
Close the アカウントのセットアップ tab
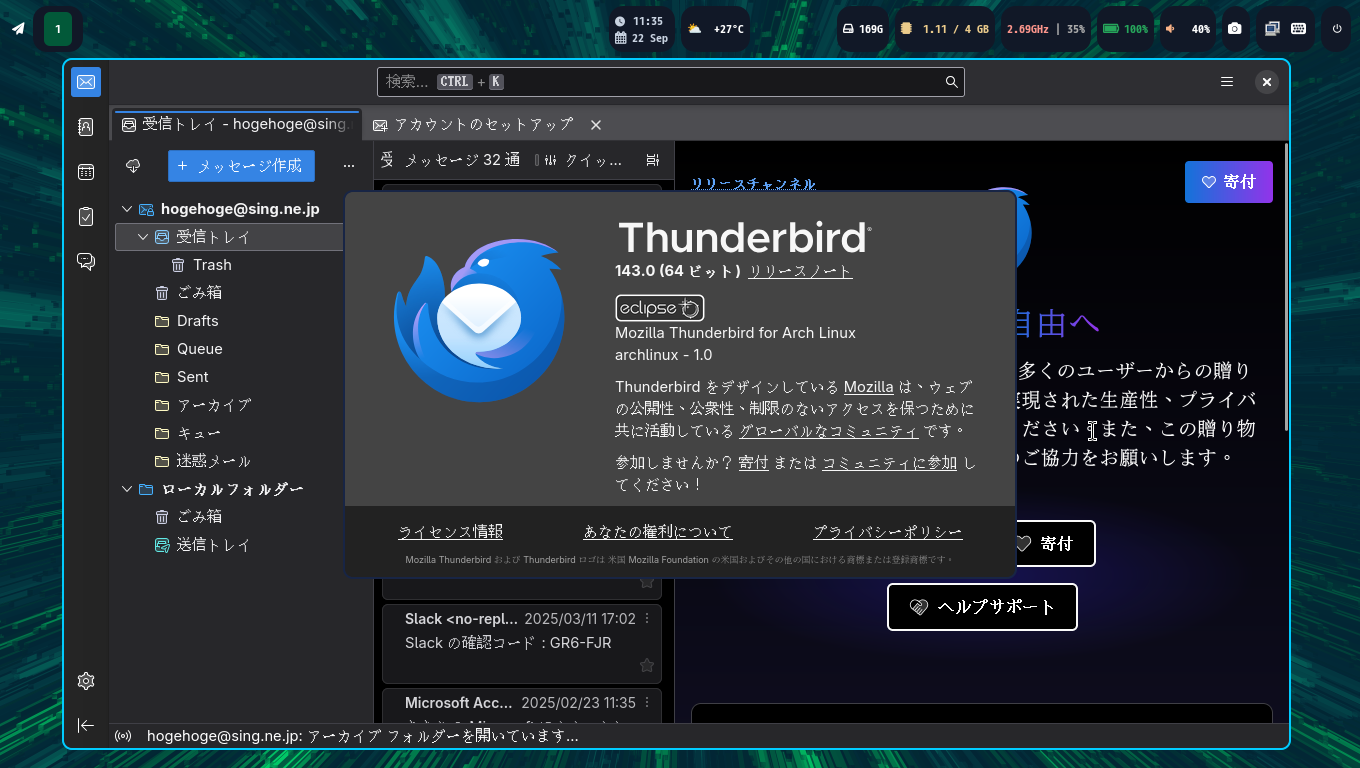pos(596,125)
